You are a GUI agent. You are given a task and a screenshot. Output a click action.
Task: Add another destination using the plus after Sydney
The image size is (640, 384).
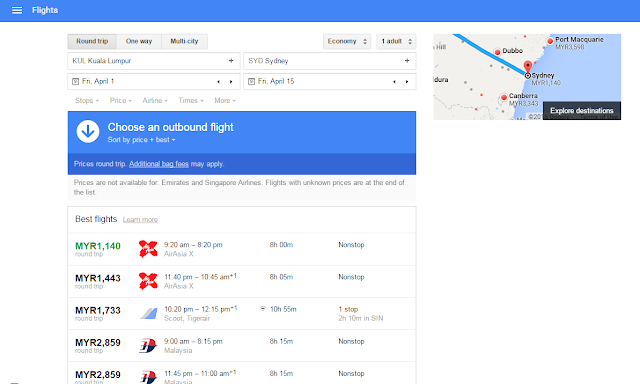407,61
